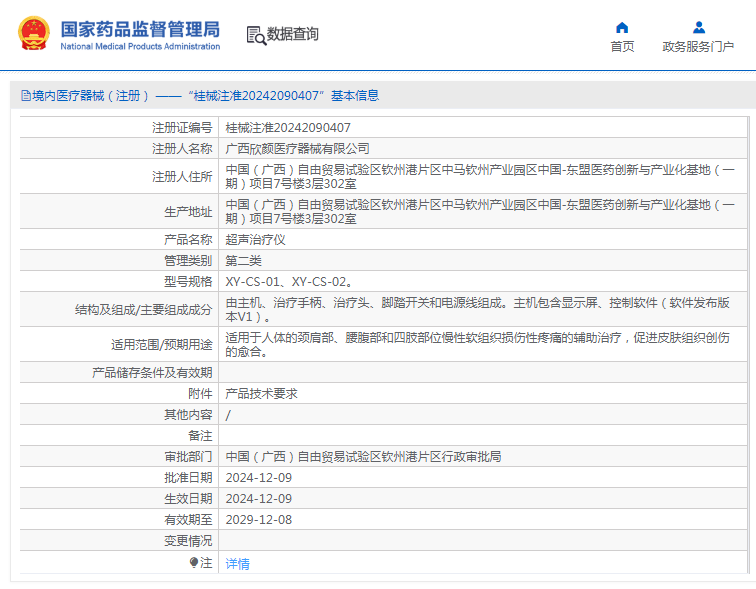Click the 数据查询 magnifier document icon

click(255, 35)
